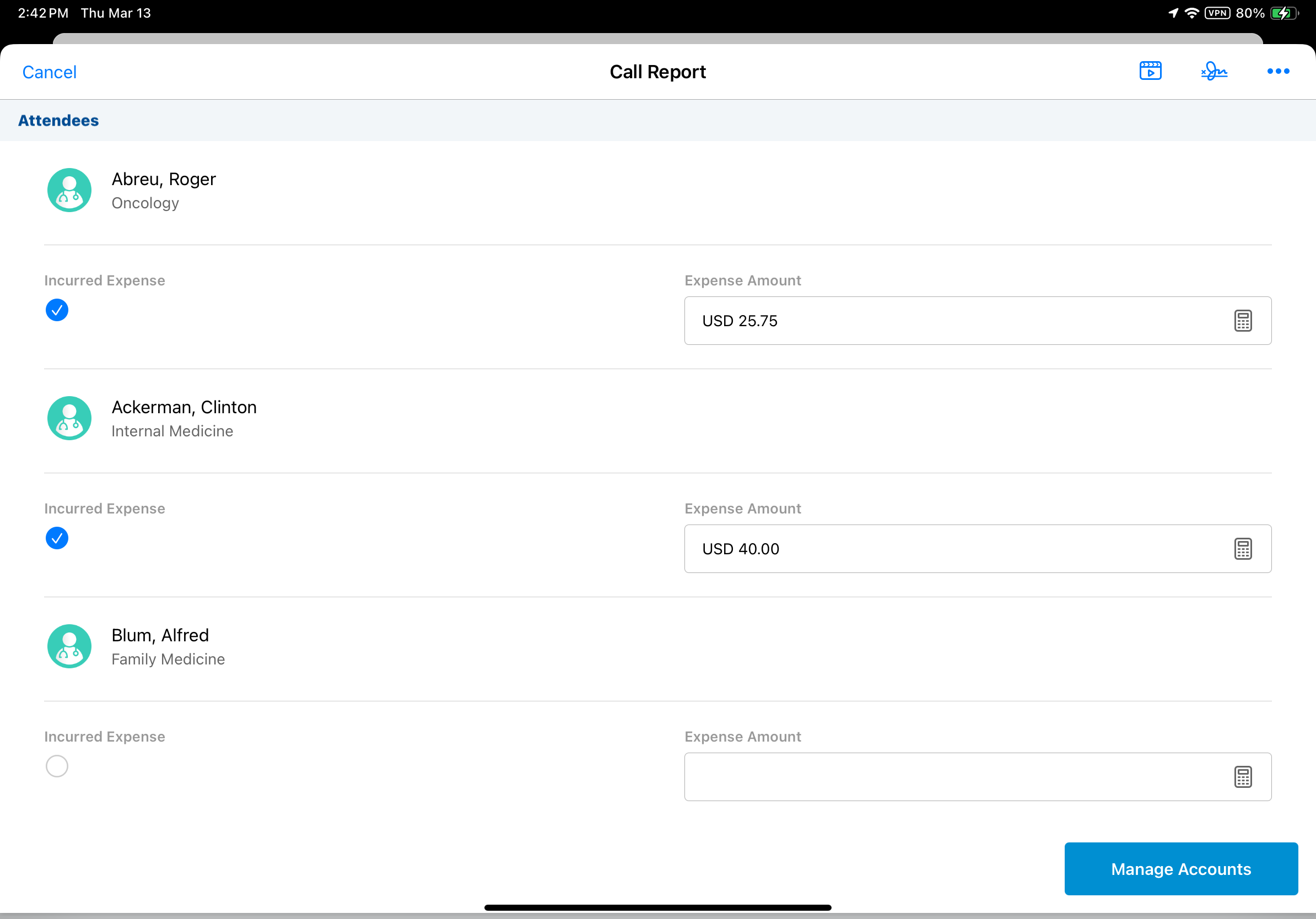Open the media presentation icon in header
Screen dimensions: 1316x919
[x=1150, y=71]
